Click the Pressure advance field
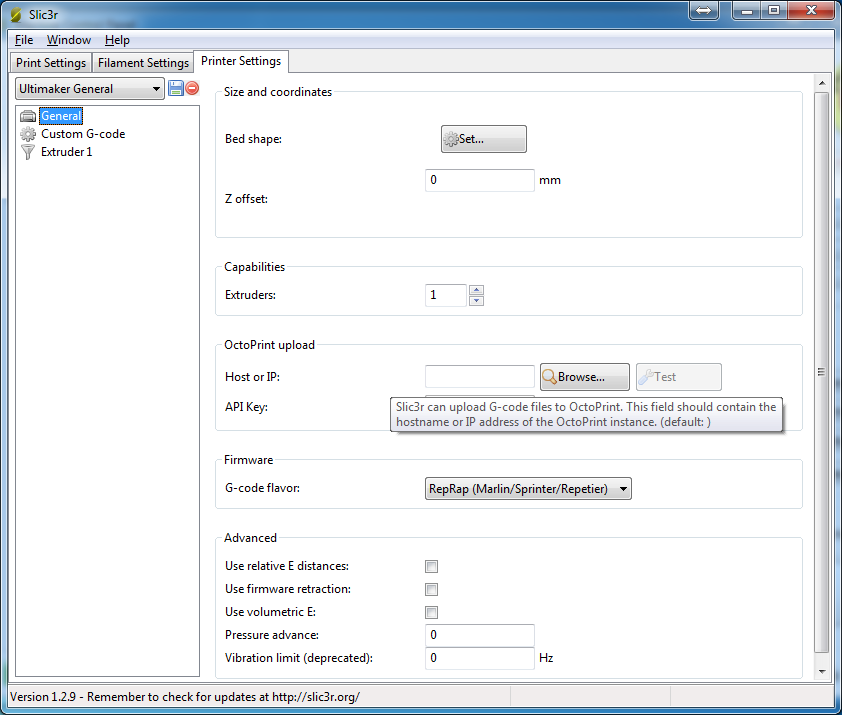Screen dimensions: 842x715 point(480,635)
